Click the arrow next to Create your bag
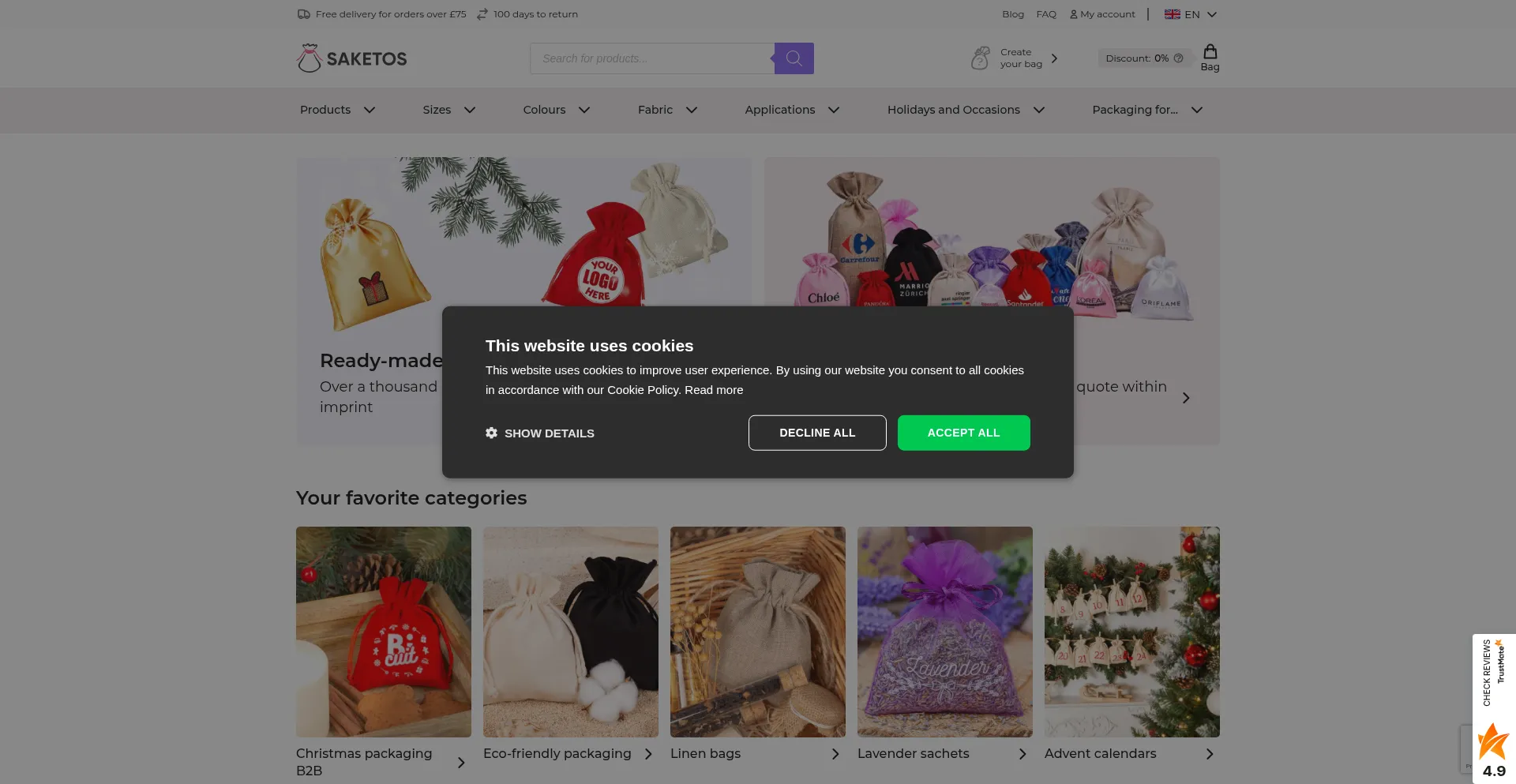 pyautogui.click(x=1054, y=58)
